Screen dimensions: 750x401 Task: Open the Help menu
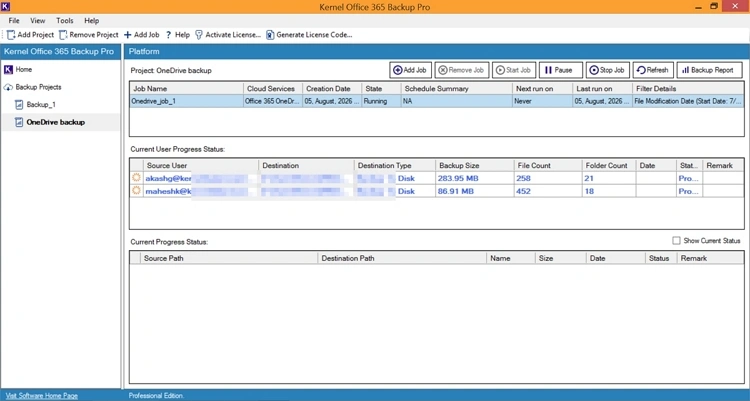click(x=91, y=21)
